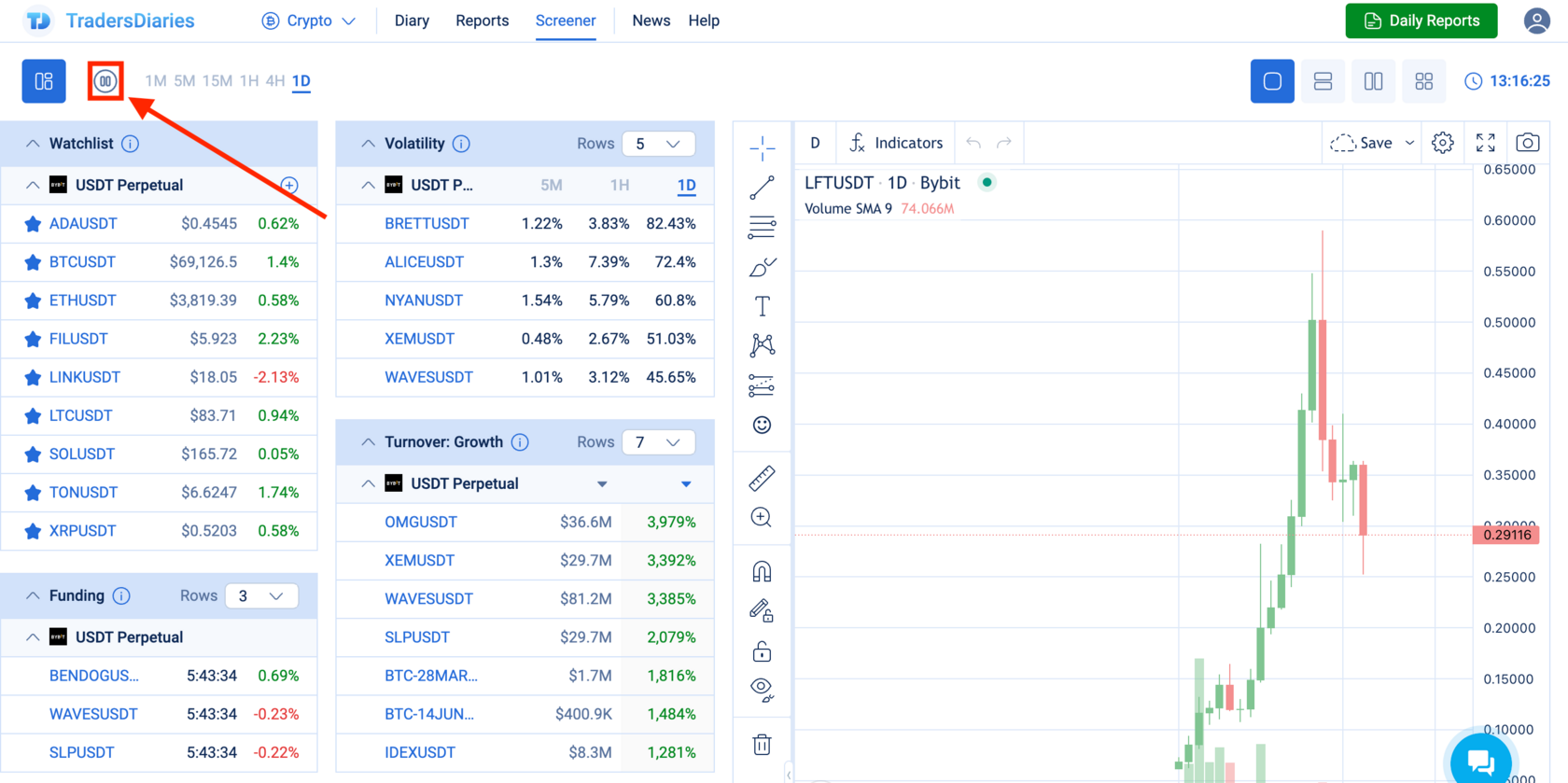Open the Volatility Rows dropdown
Viewport: 1568px width, 783px height.
point(659,144)
